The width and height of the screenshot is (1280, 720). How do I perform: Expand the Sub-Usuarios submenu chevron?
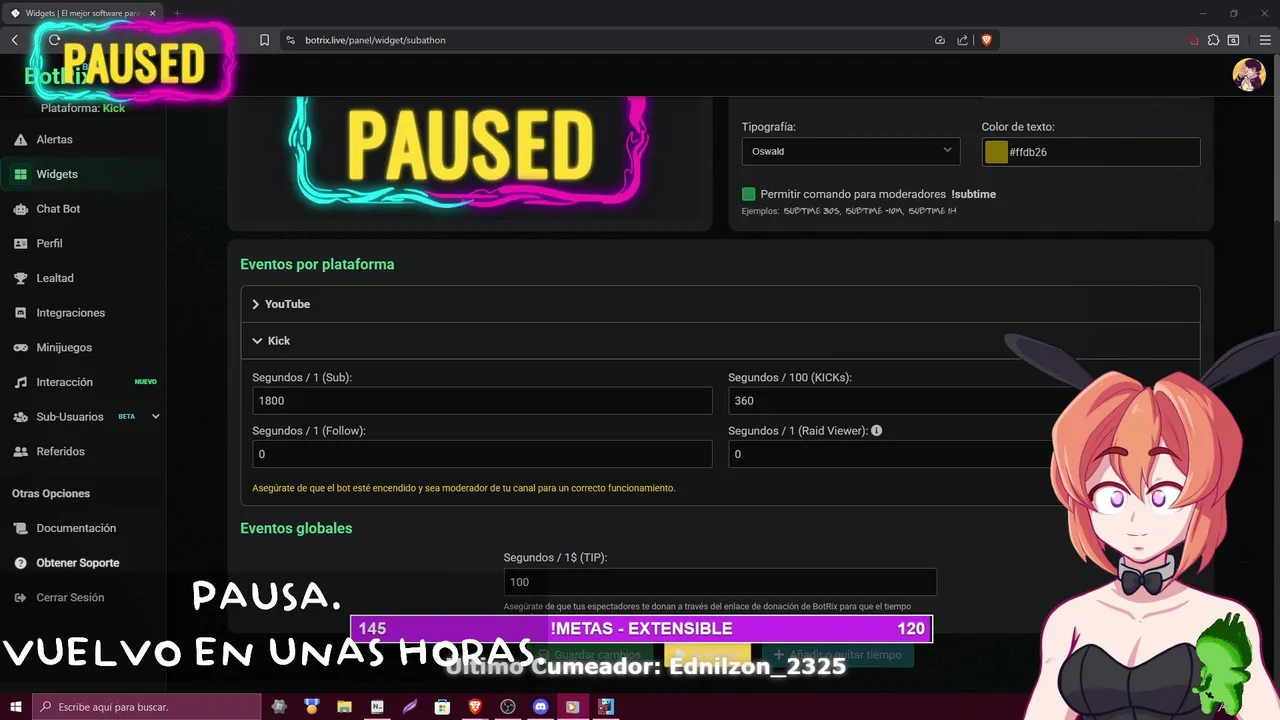[155, 417]
